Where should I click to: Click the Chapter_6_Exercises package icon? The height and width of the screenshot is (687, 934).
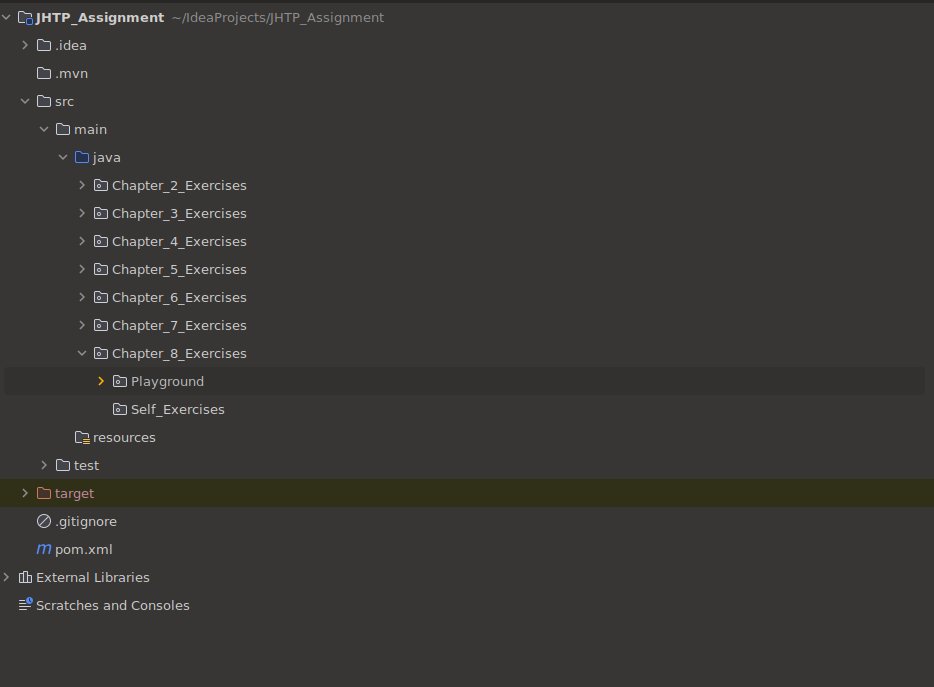click(x=101, y=297)
